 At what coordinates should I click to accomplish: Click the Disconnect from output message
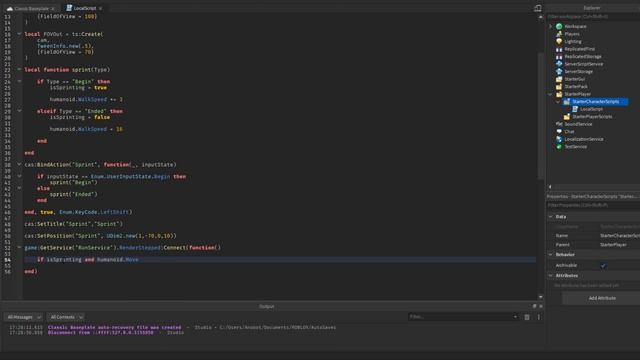[x=101, y=333]
